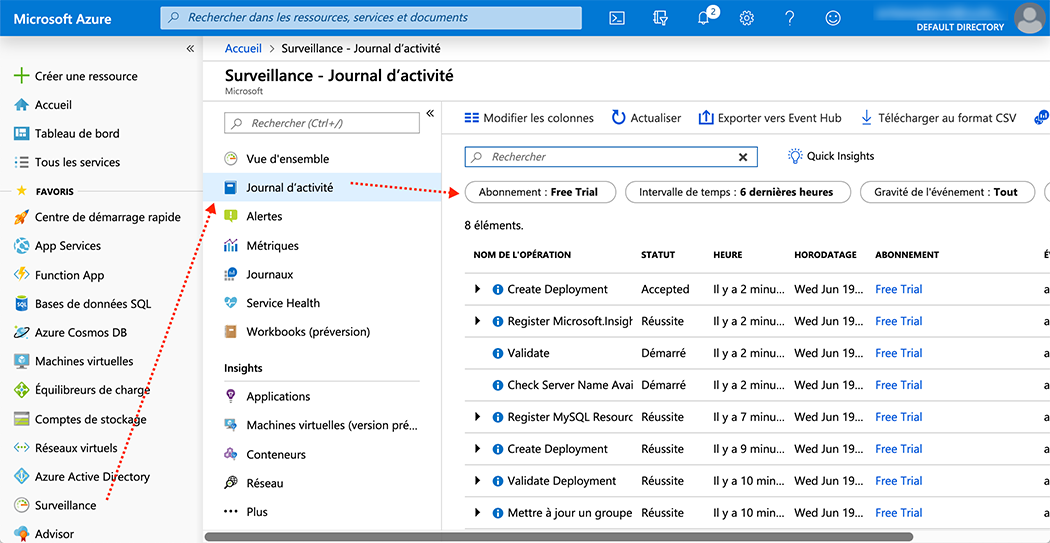Open the notifications bell
1050x543 pixels.
704,17
